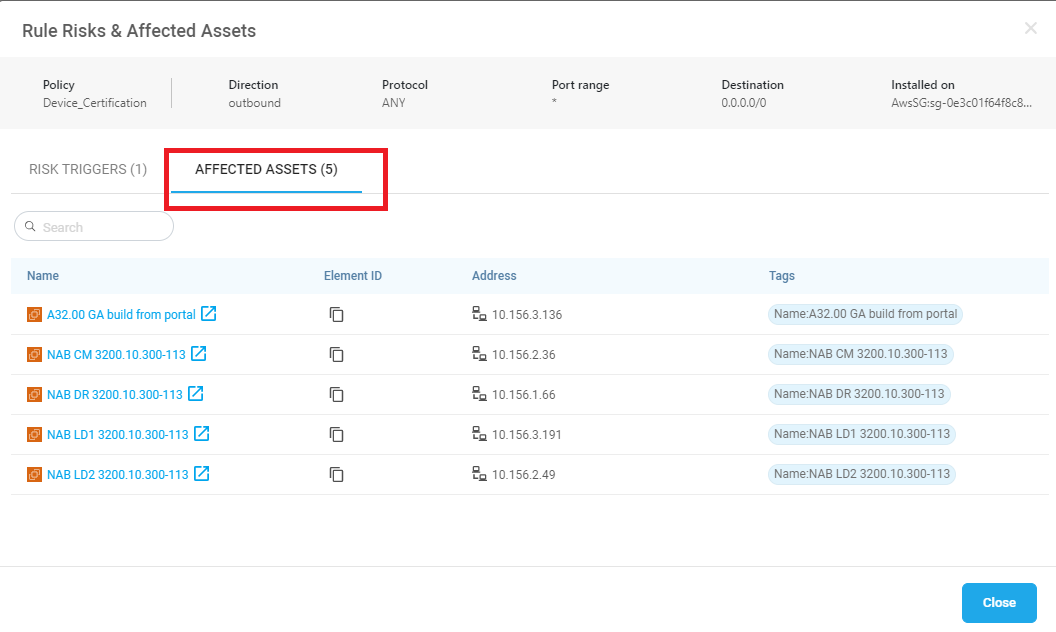The image size is (1056, 632).
Task: Click network icon beside 10.156.3.191
Action: [x=479, y=434]
